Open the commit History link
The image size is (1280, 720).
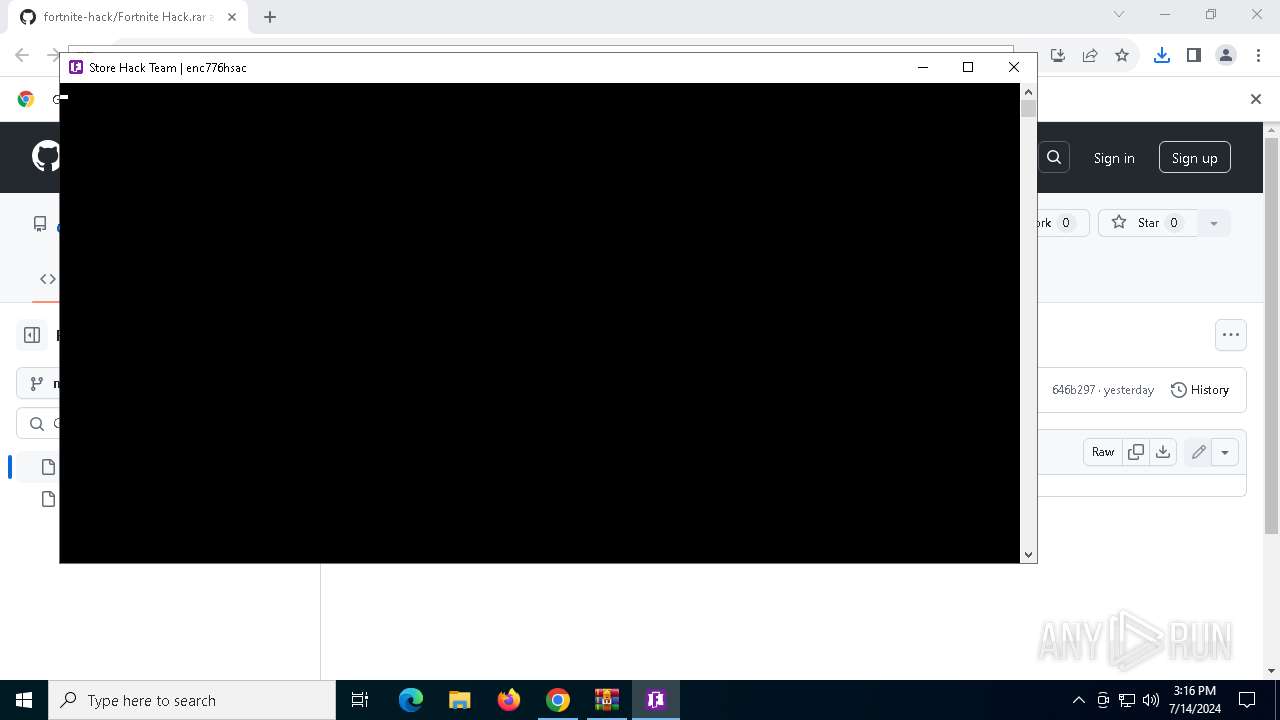[x=1200, y=390]
